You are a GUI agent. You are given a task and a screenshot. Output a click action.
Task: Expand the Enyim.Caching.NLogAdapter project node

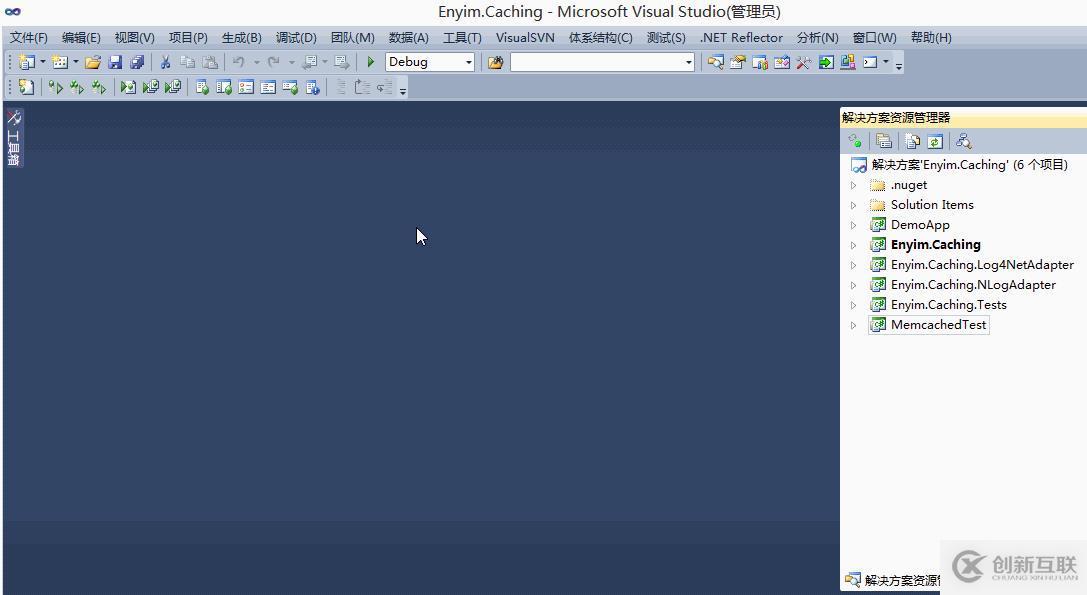click(x=853, y=285)
